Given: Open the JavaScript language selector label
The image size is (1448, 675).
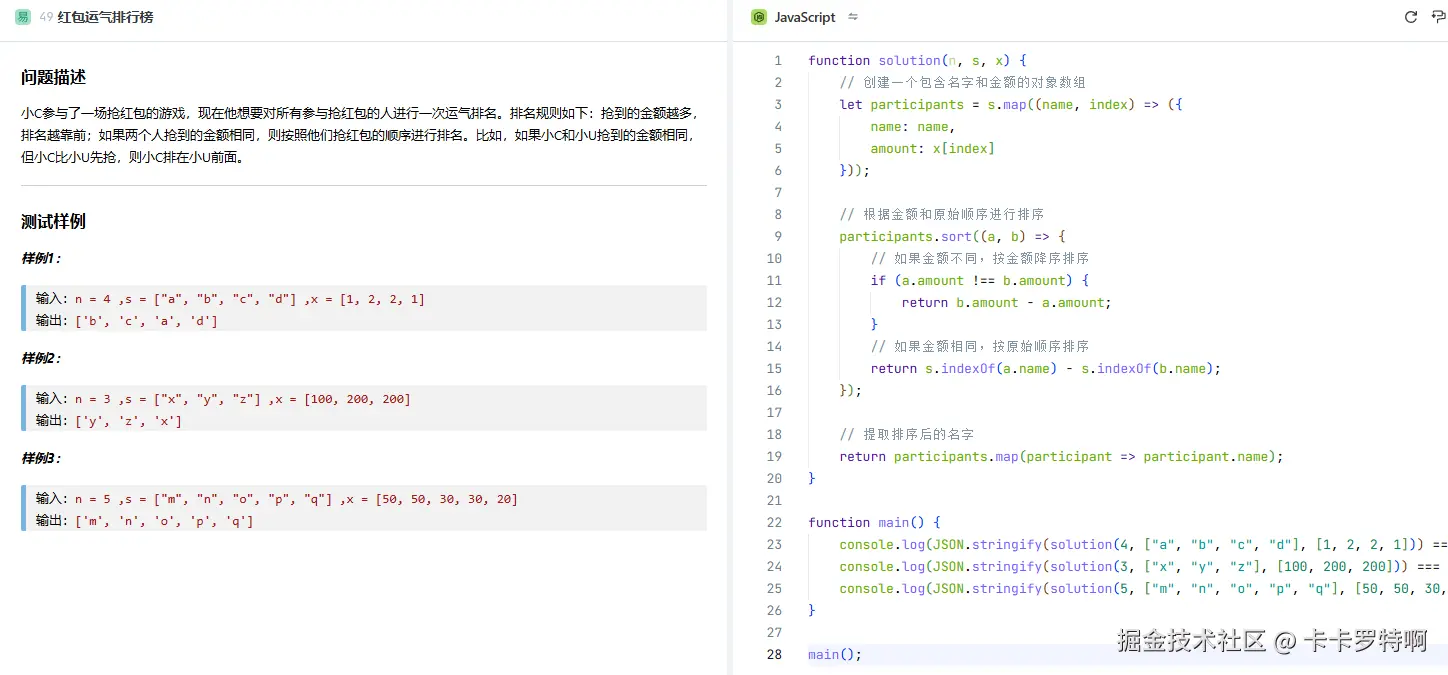Looking at the screenshot, I should (804, 17).
